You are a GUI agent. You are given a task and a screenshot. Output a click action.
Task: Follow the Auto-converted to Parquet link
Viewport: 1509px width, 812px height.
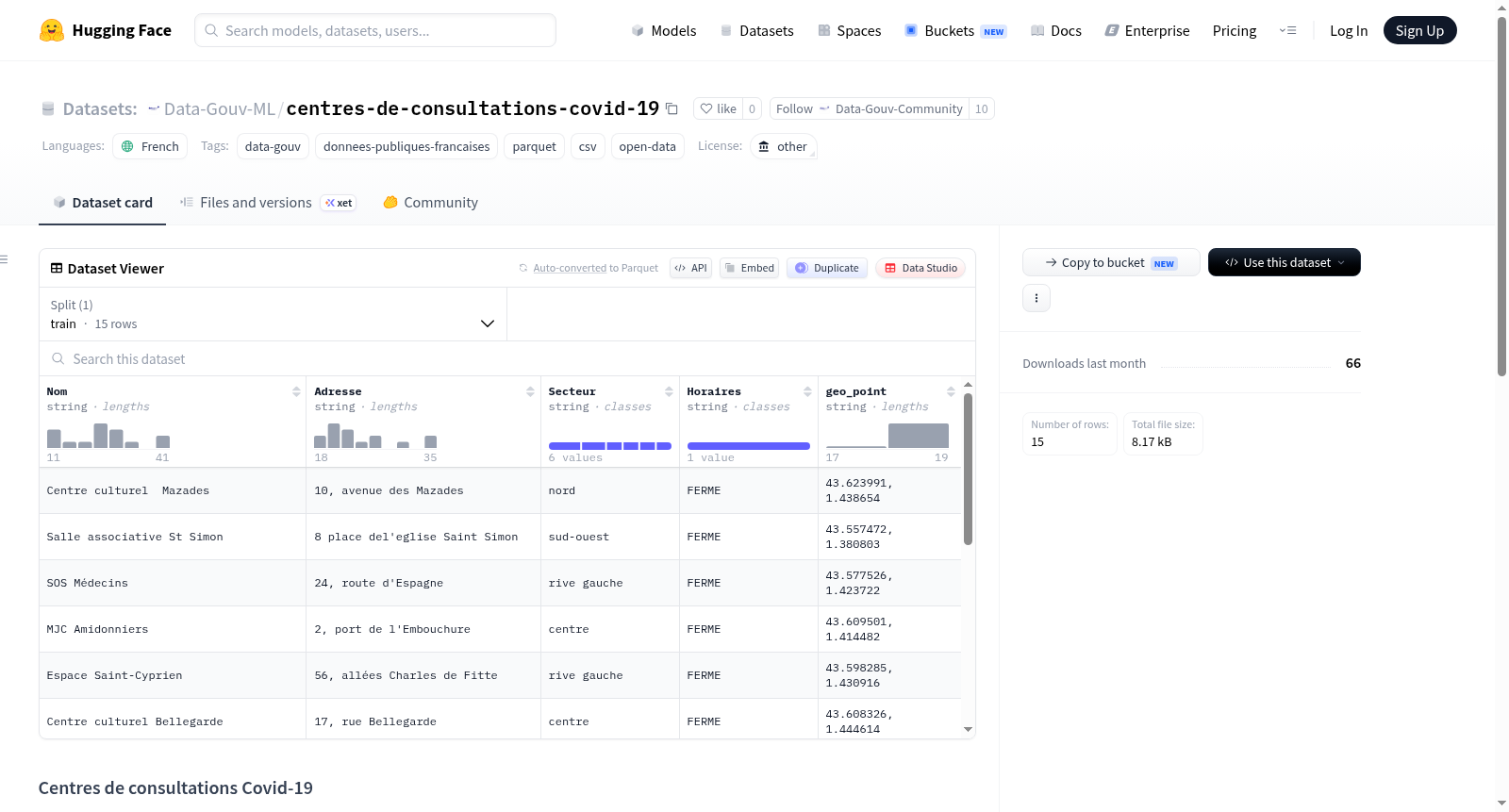click(x=595, y=268)
